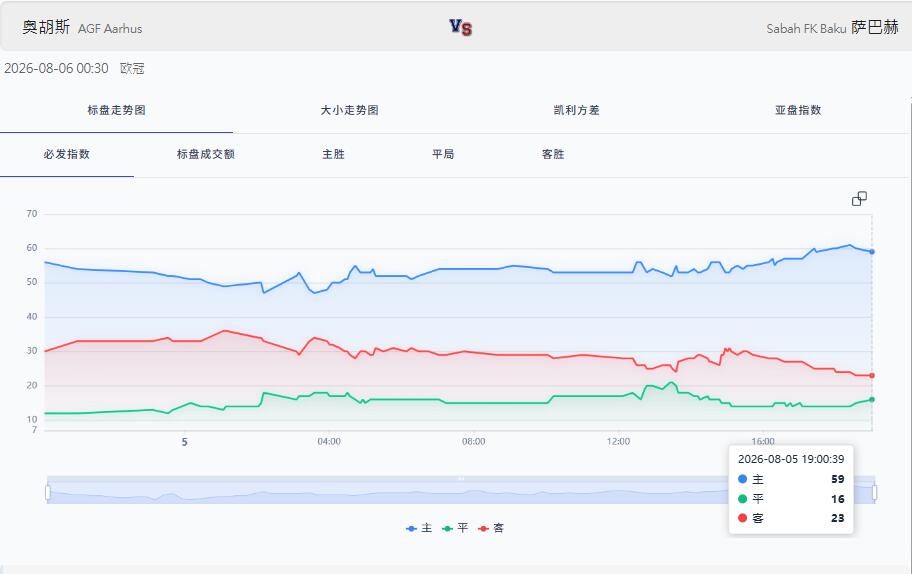Click the 70 y-axis label
The image size is (912, 574).
(31, 214)
